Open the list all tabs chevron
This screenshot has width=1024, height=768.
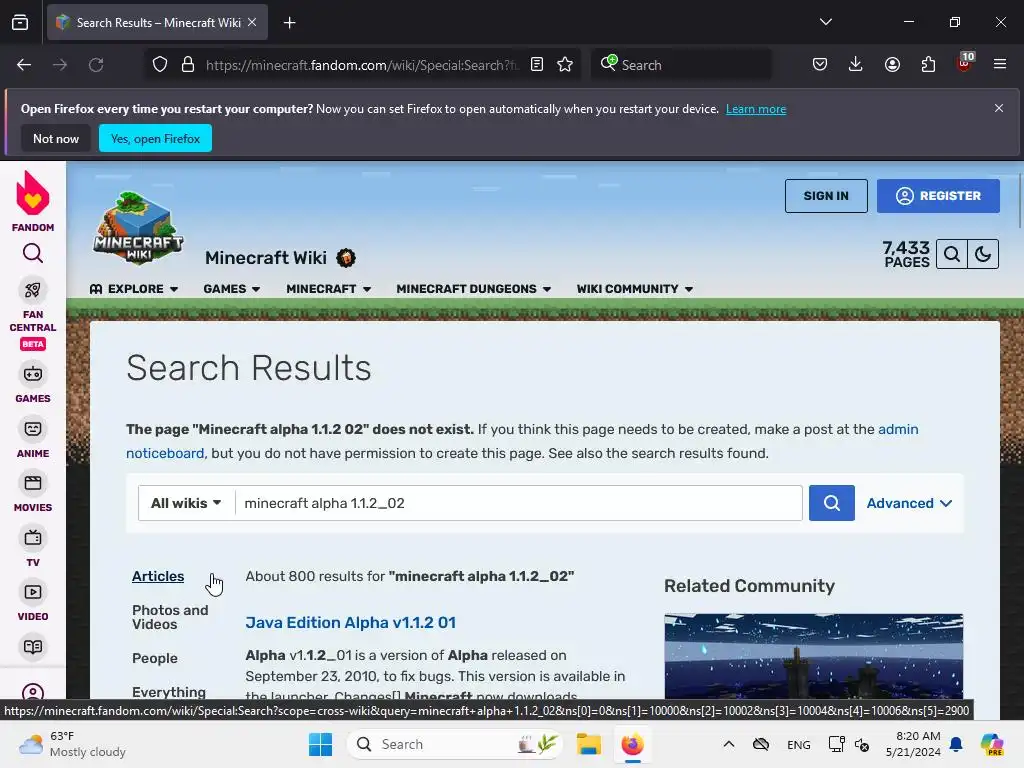point(826,22)
